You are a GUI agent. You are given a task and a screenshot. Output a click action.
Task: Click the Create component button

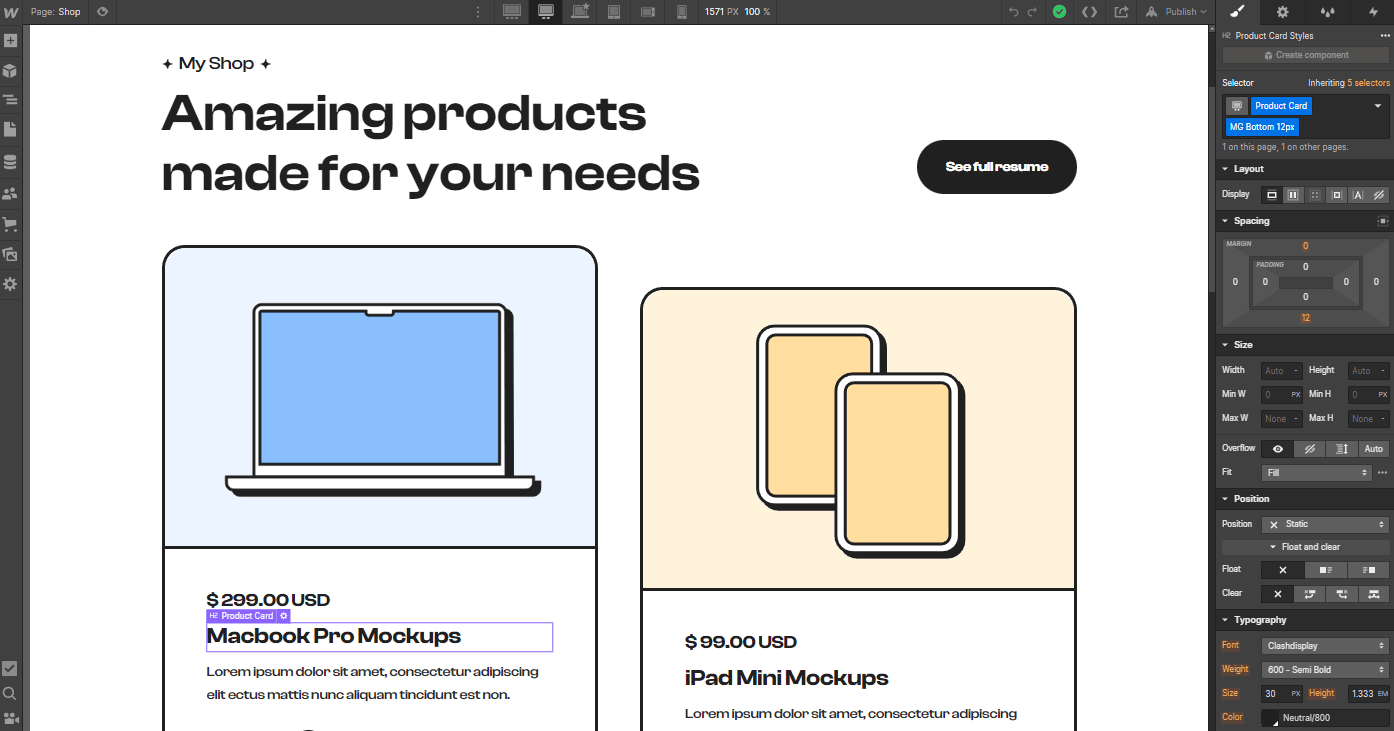pos(1305,55)
